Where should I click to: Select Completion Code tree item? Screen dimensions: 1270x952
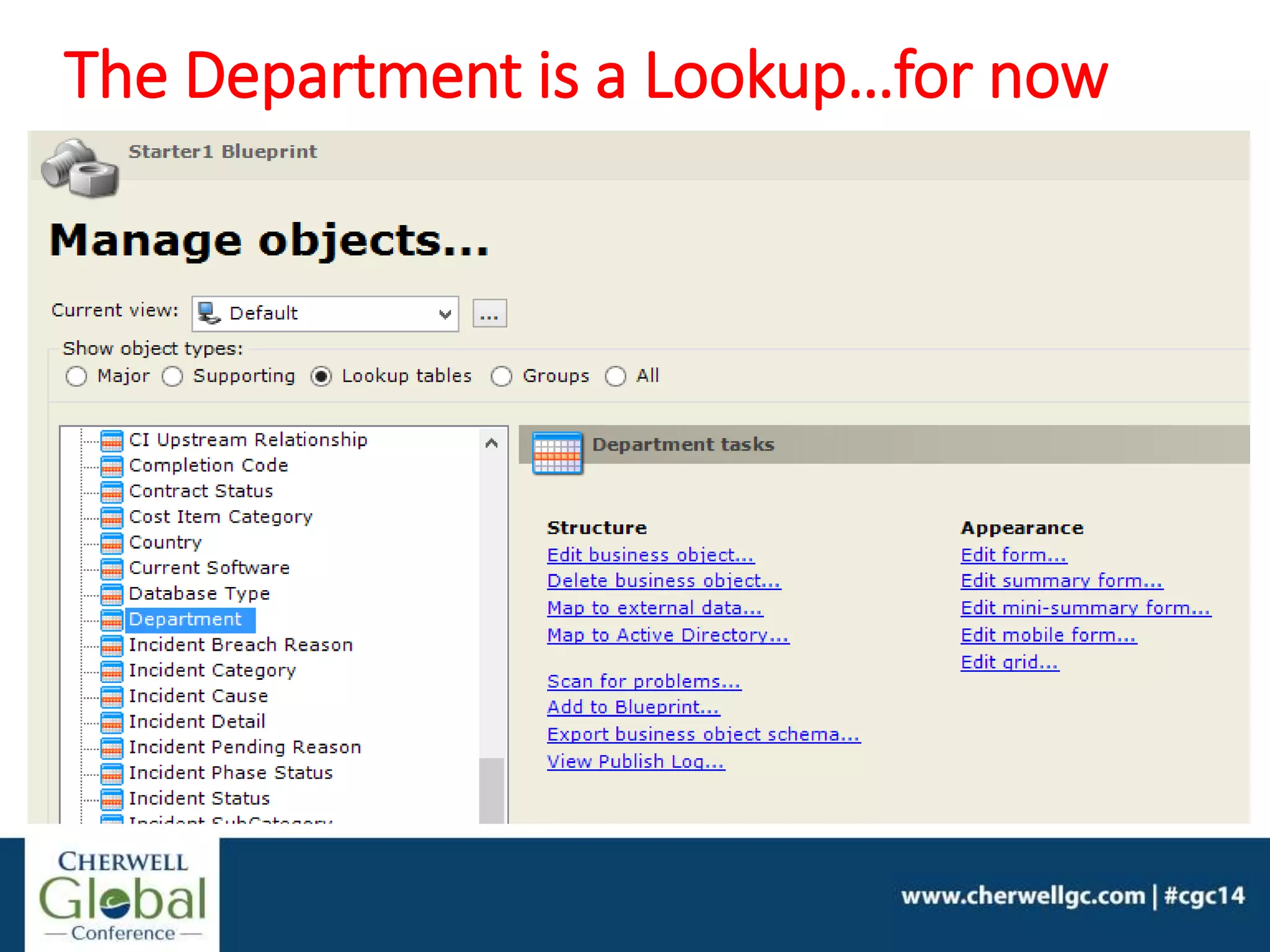pos(208,465)
